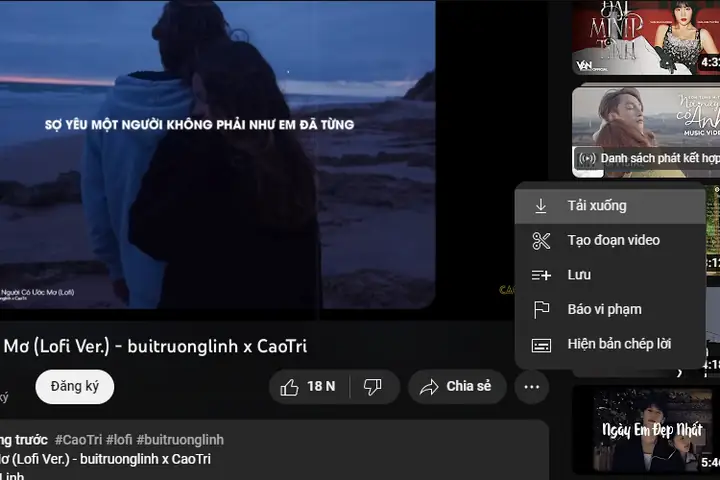Image resolution: width=720 pixels, height=480 pixels.
Task: Click the share arrow icon
Action: (x=429, y=387)
